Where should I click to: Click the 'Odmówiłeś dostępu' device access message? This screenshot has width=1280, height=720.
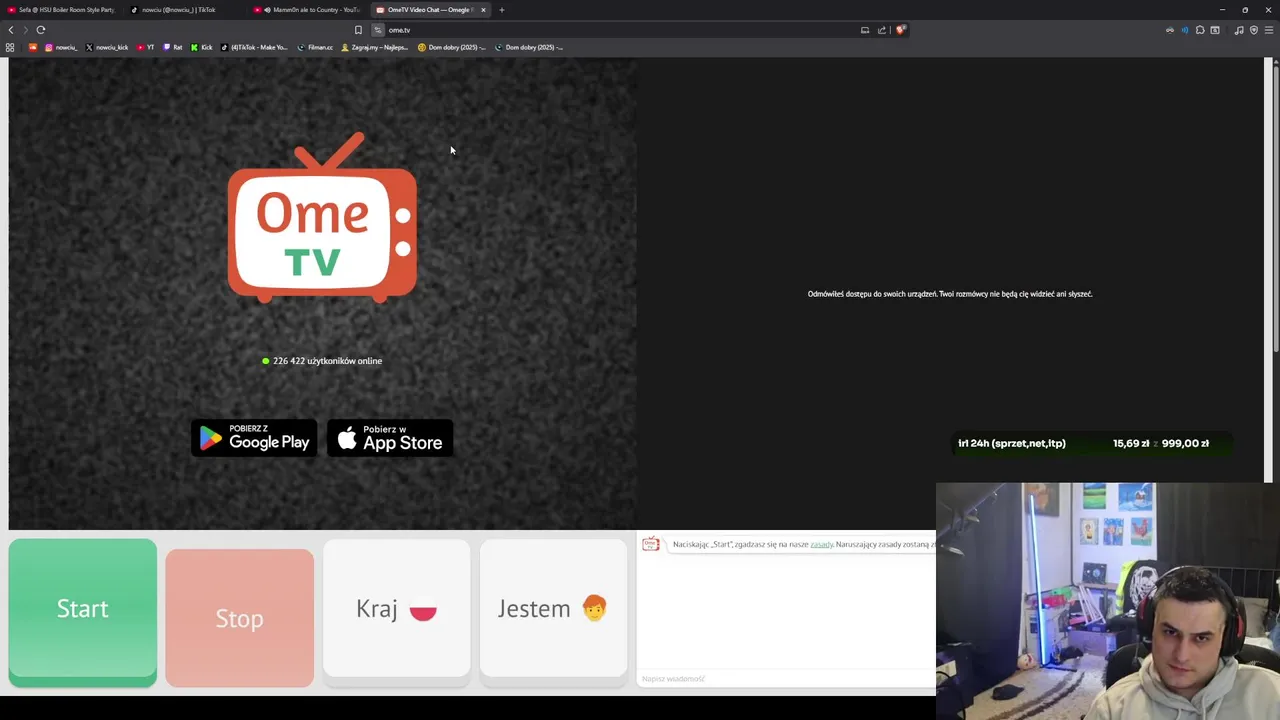coord(950,294)
